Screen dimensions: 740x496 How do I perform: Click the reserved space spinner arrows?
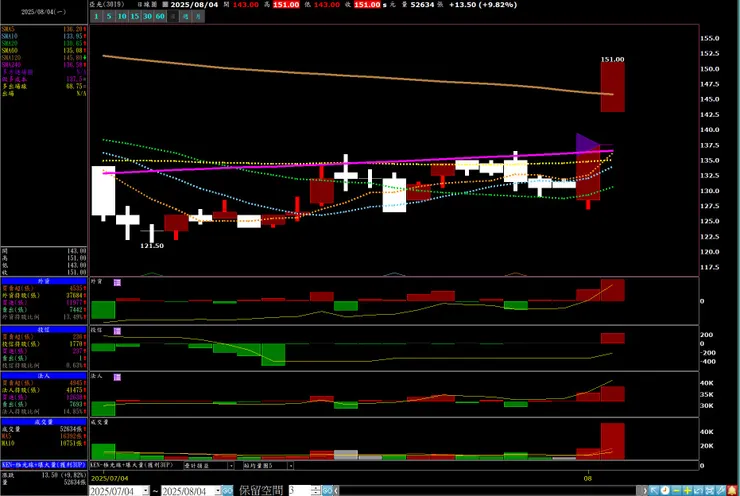point(316,491)
